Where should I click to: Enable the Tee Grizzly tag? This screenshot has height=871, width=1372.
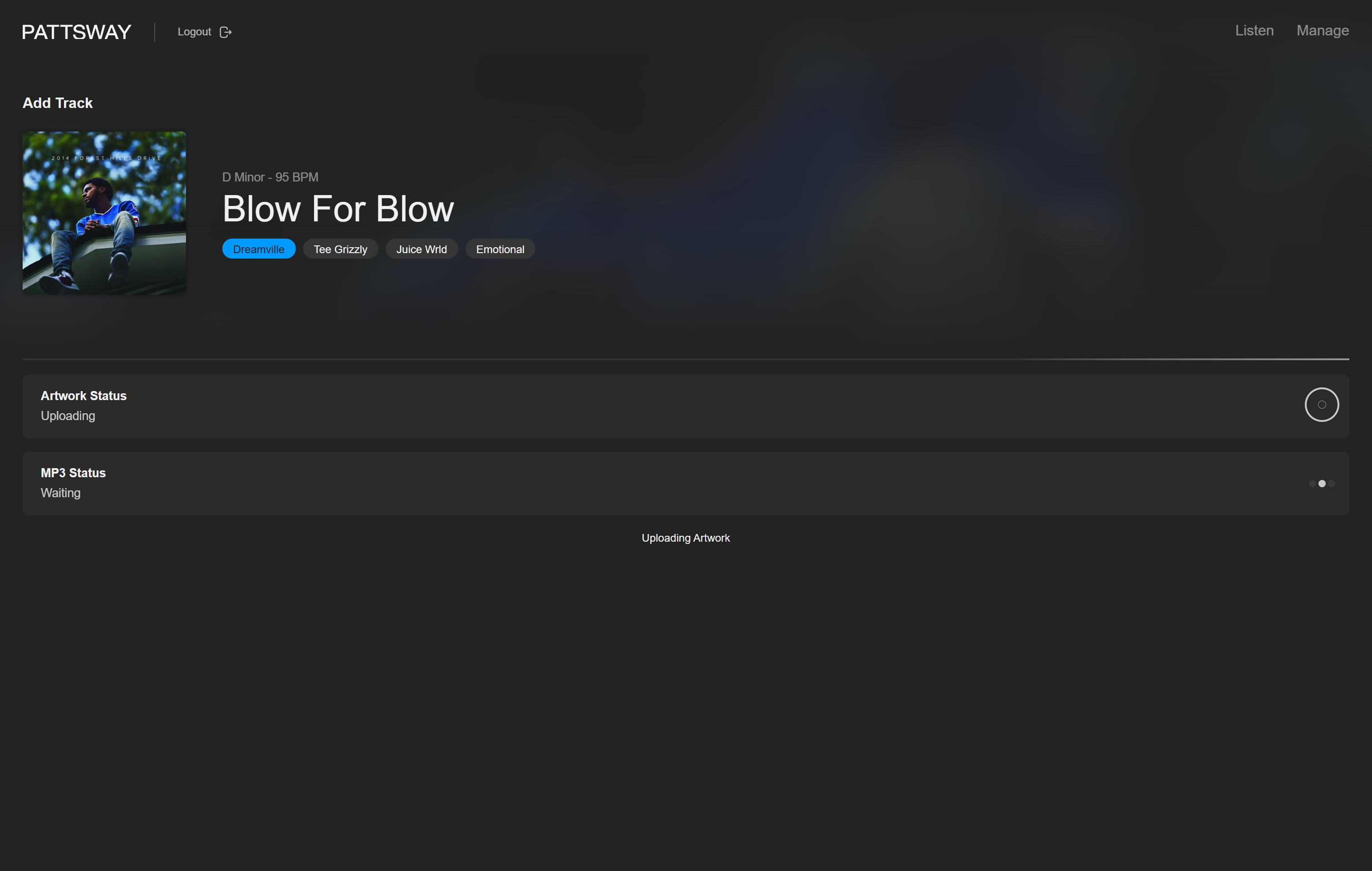click(x=340, y=248)
